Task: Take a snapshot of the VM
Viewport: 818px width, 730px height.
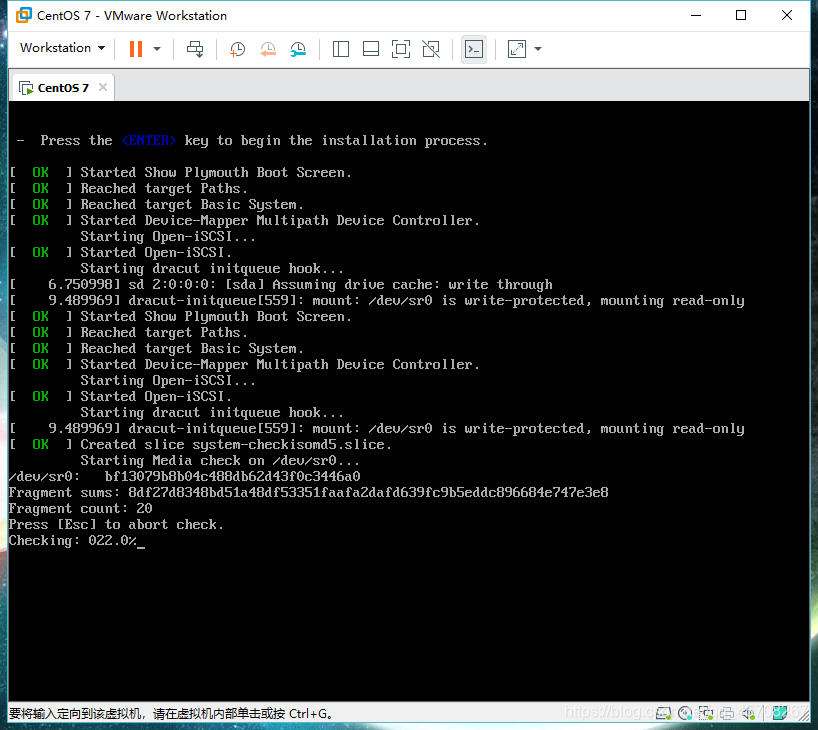Action: pos(237,49)
